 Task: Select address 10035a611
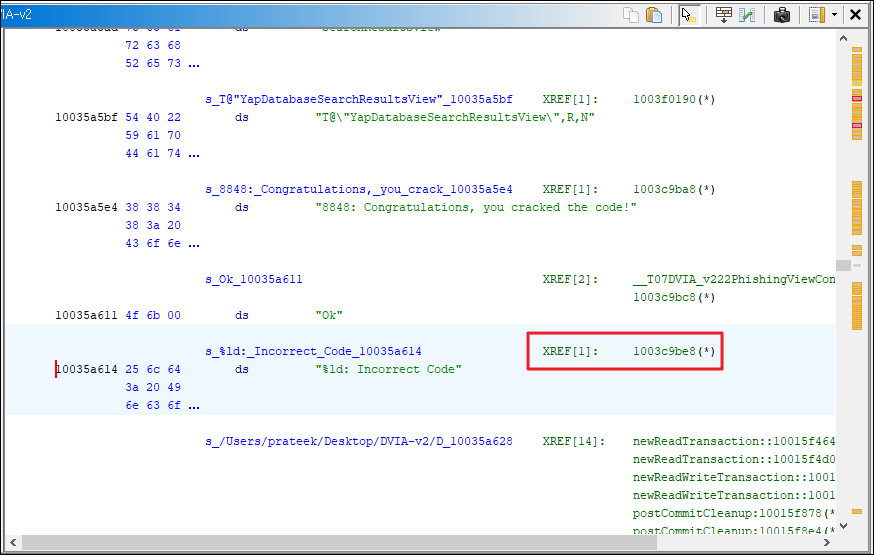coord(86,315)
